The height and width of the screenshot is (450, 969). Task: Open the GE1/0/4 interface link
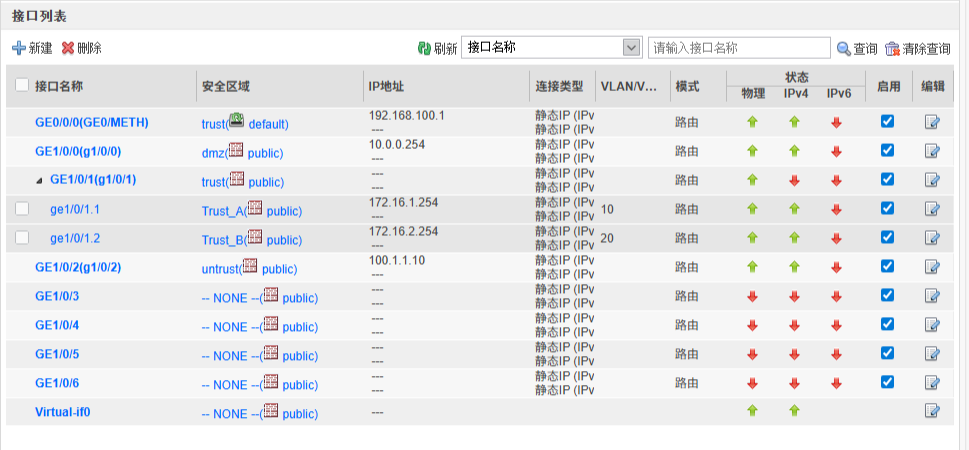point(57,325)
